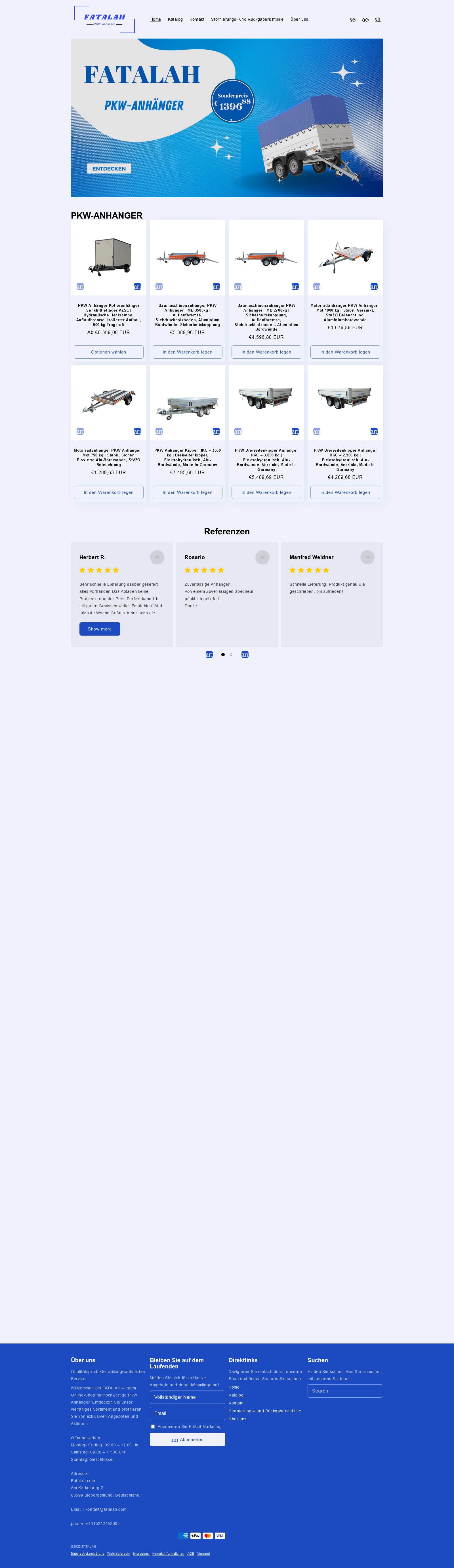Open the Impressum footer link
The height and width of the screenshot is (1568, 454).
pos(141,1553)
